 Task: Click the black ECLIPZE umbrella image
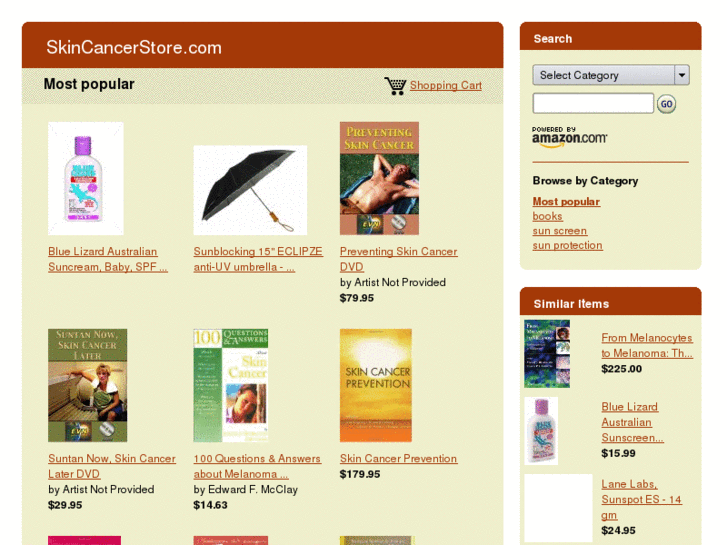click(250, 190)
